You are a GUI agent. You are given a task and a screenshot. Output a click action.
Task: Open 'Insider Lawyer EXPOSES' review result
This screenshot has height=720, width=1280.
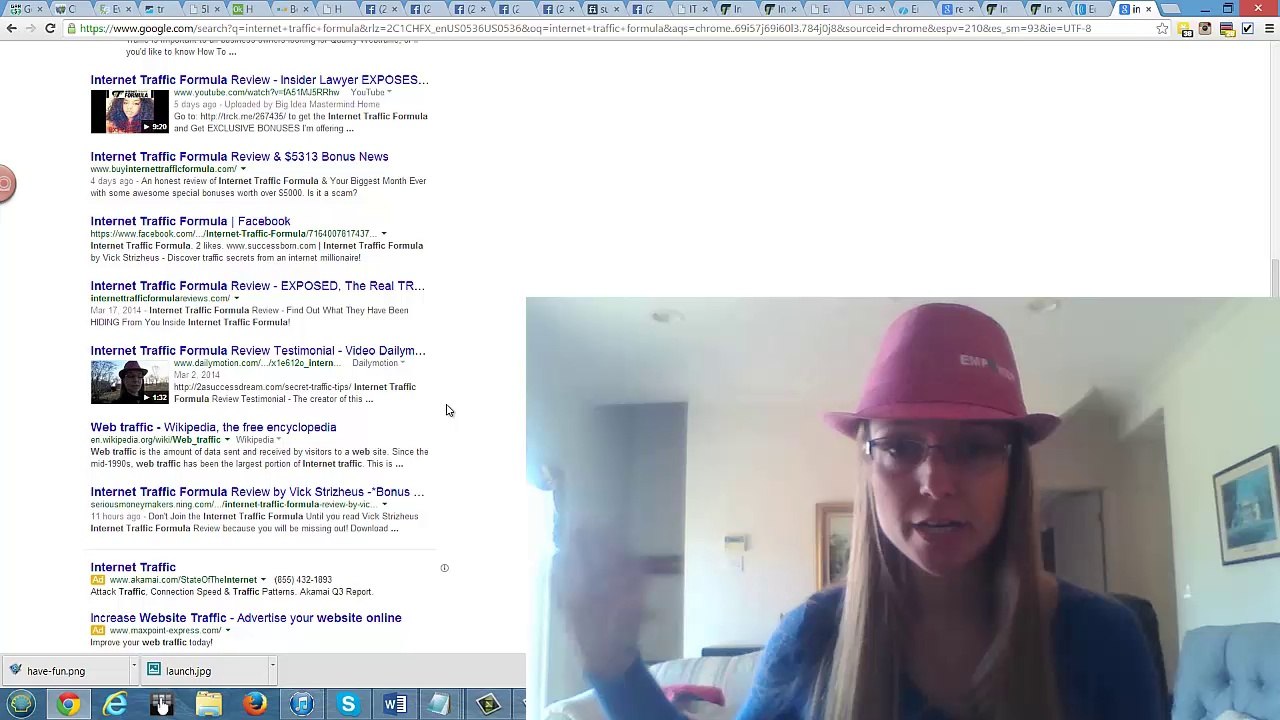coord(260,80)
